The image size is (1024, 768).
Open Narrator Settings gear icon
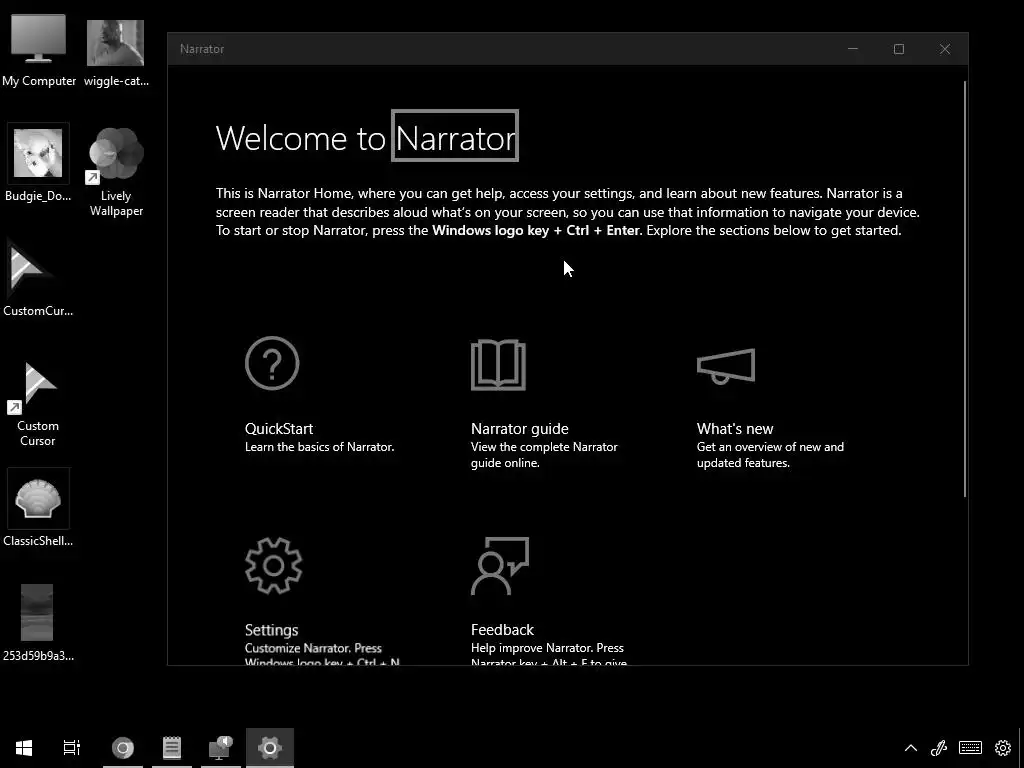click(273, 566)
